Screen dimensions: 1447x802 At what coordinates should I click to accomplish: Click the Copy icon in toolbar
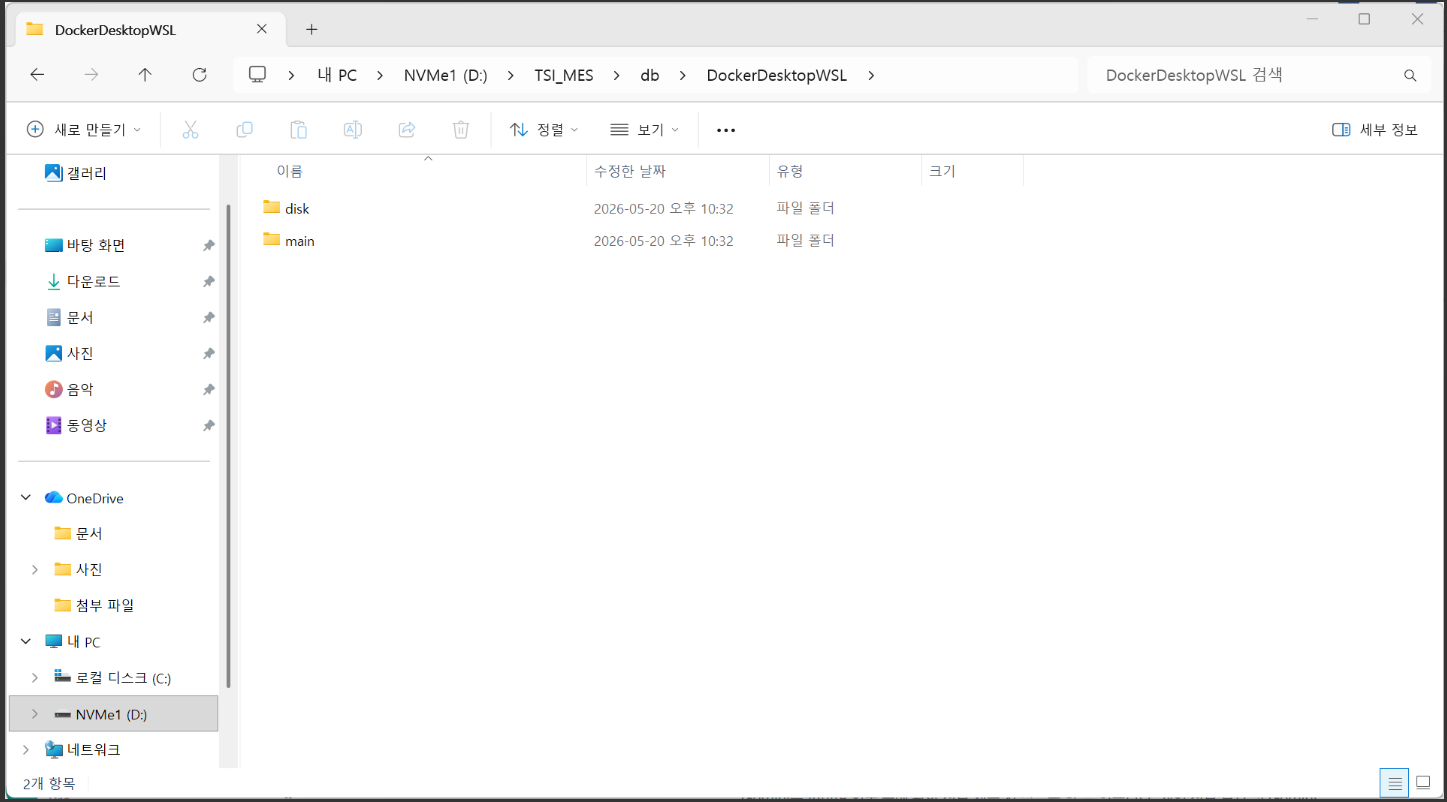[244, 130]
